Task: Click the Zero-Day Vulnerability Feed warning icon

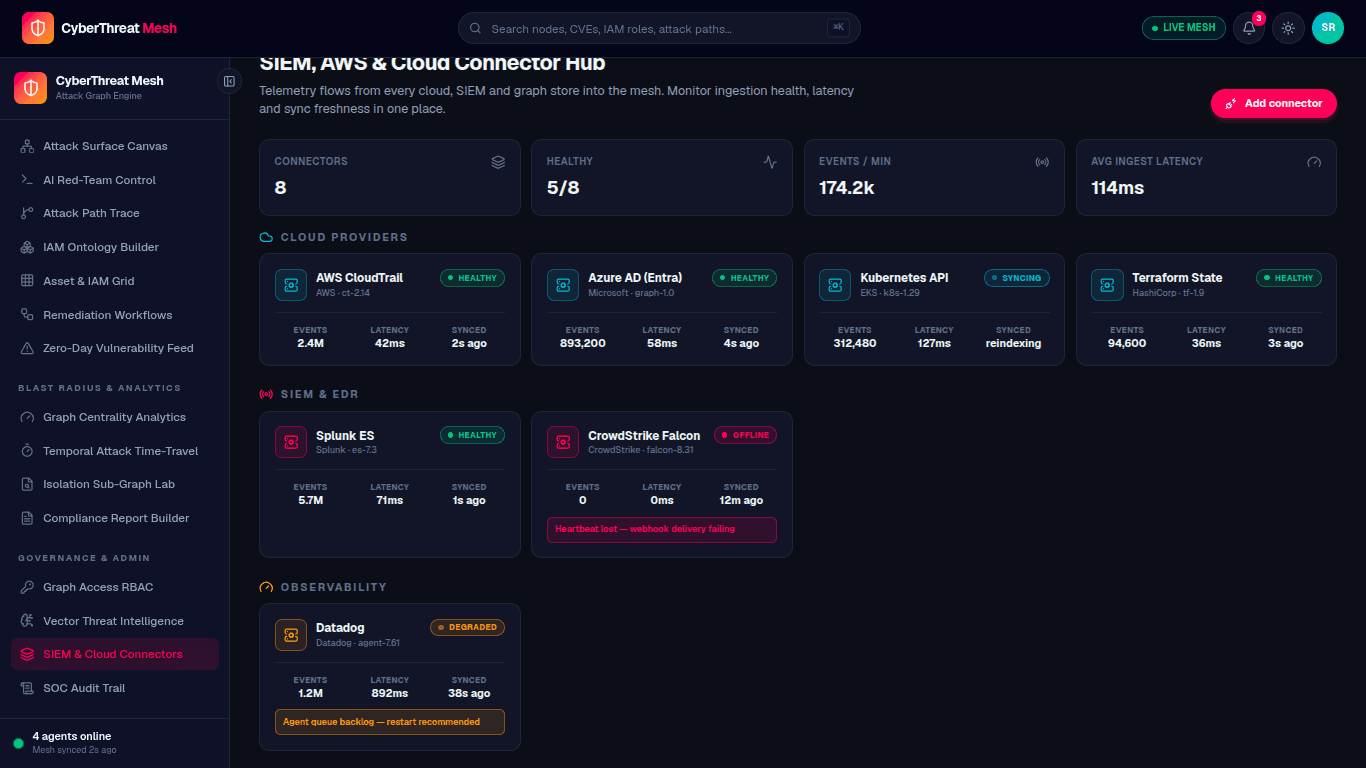Action: coord(27,348)
